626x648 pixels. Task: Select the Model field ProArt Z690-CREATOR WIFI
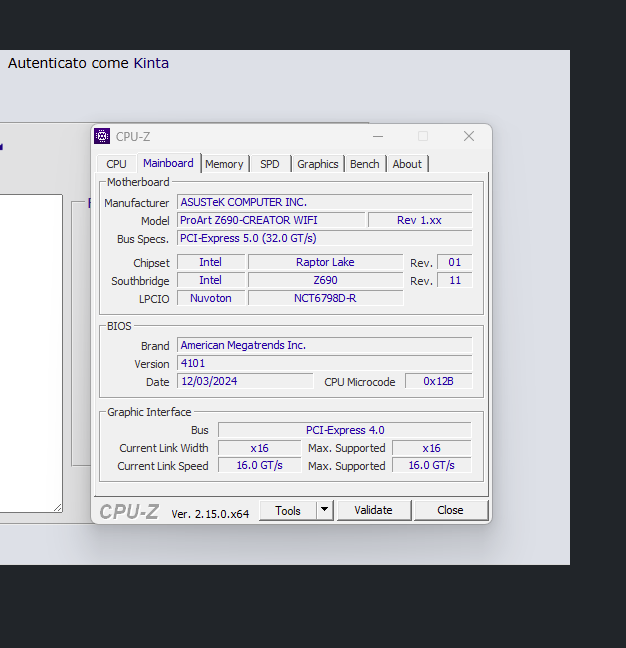click(x=271, y=220)
